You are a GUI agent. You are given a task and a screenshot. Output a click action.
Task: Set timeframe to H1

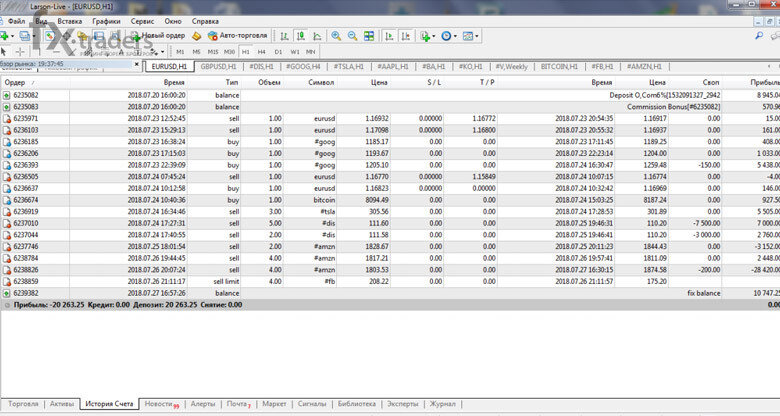(x=246, y=52)
